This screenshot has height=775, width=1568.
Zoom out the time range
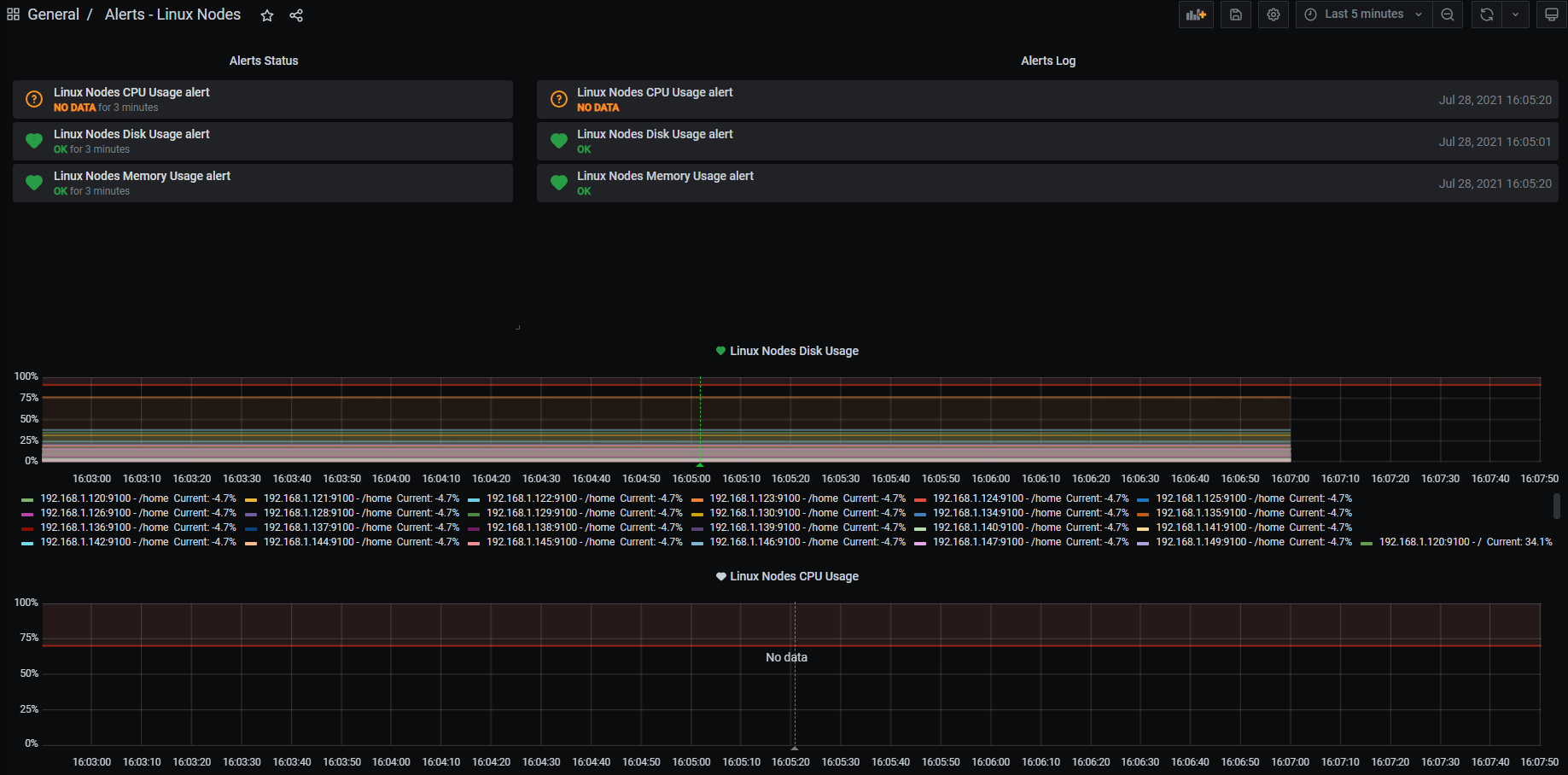pos(1448,15)
